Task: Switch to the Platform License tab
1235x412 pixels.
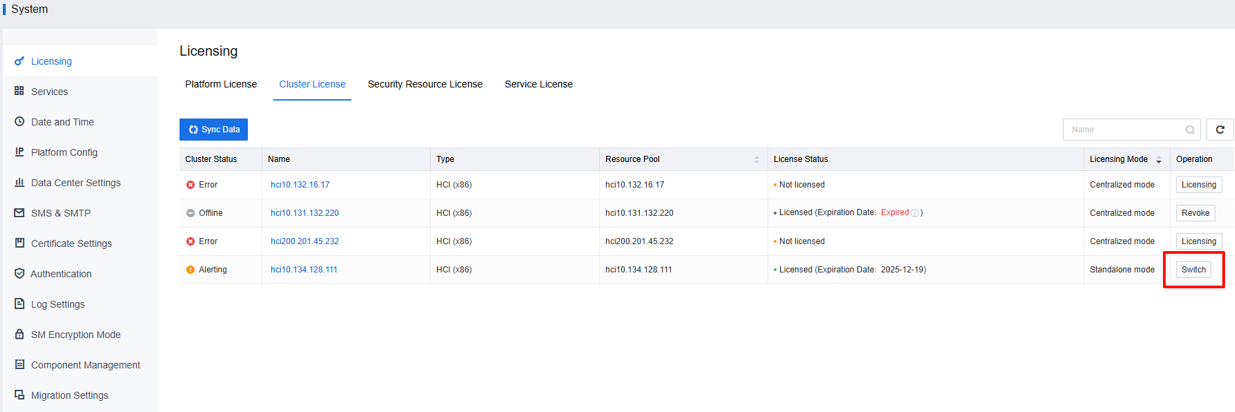Action: click(221, 84)
